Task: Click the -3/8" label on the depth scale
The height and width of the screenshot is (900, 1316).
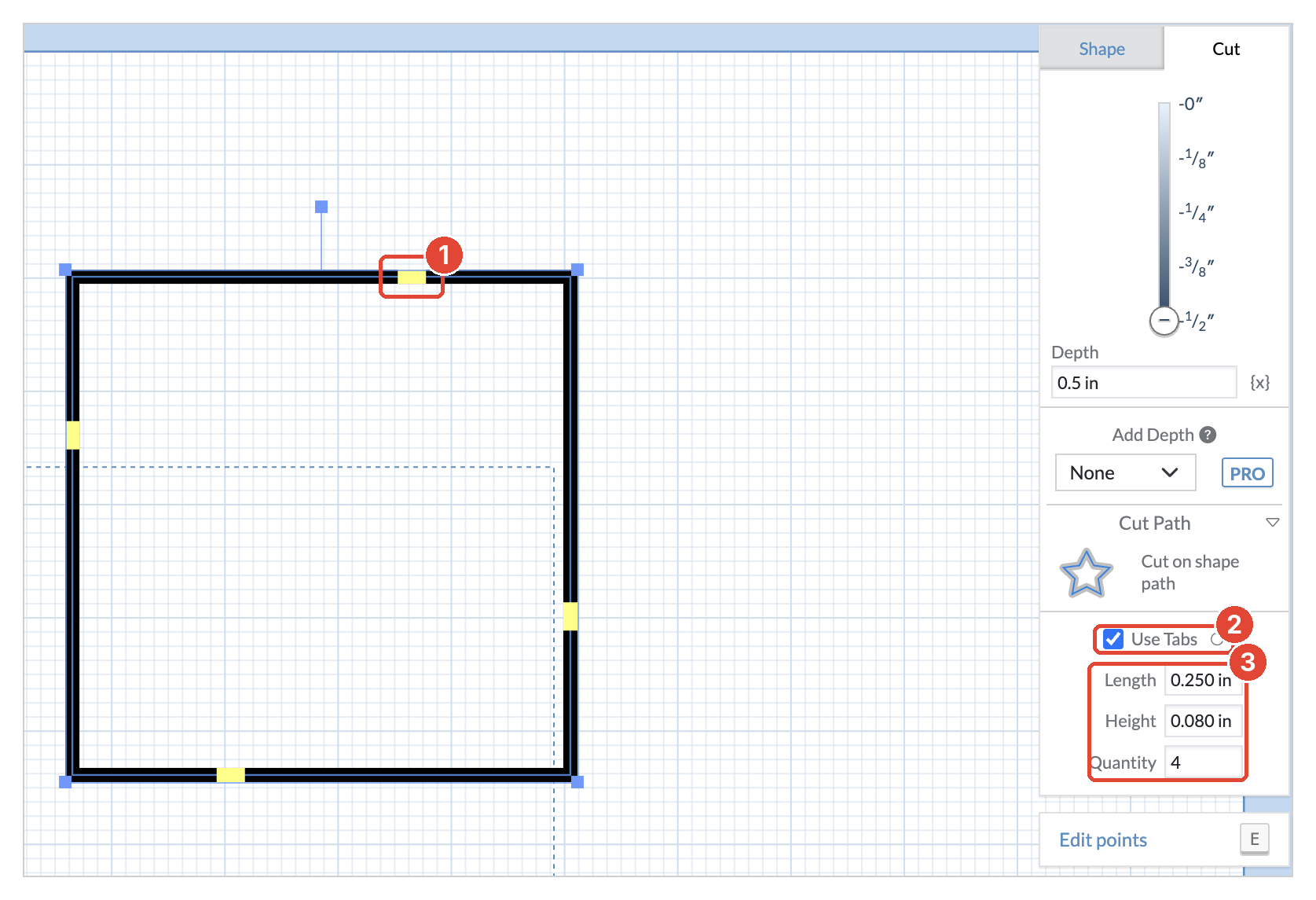Action: click(x=1197, y=266)
